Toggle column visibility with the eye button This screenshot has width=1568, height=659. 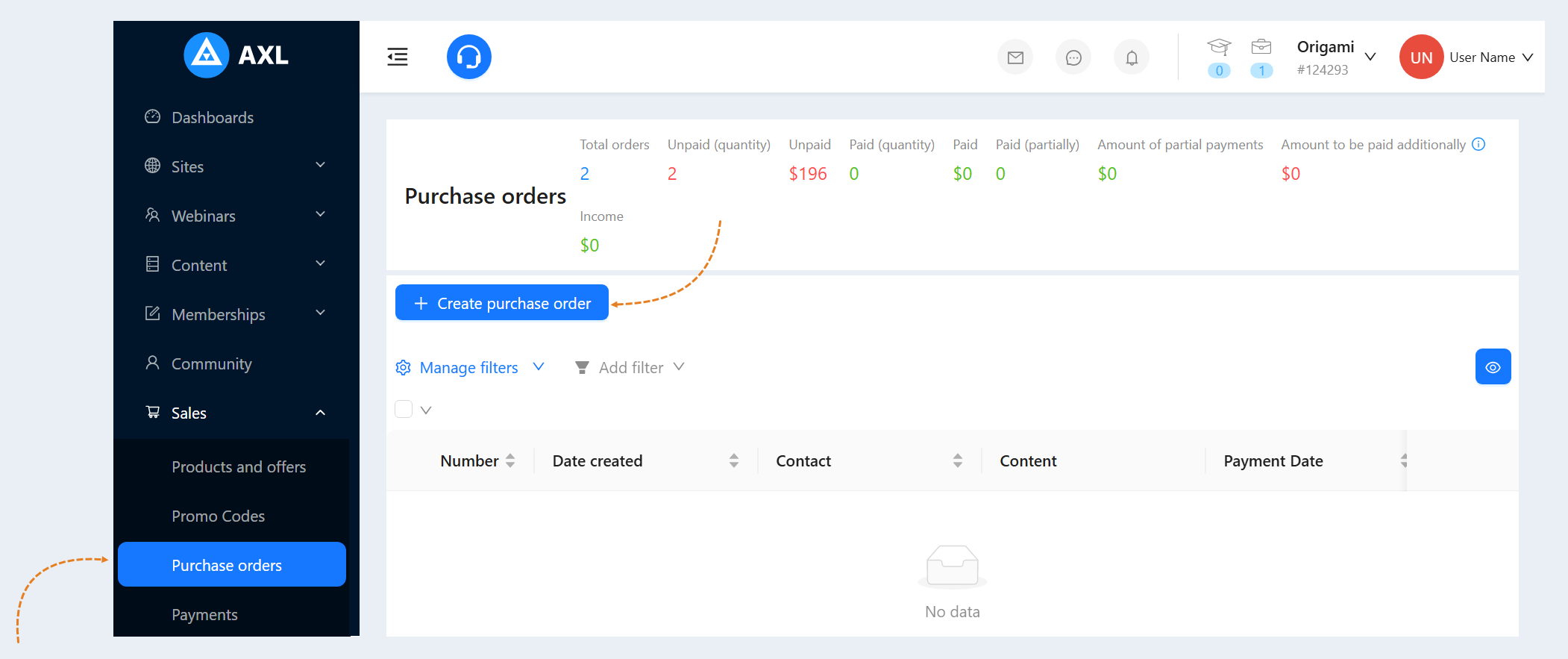coord(1493,366)
